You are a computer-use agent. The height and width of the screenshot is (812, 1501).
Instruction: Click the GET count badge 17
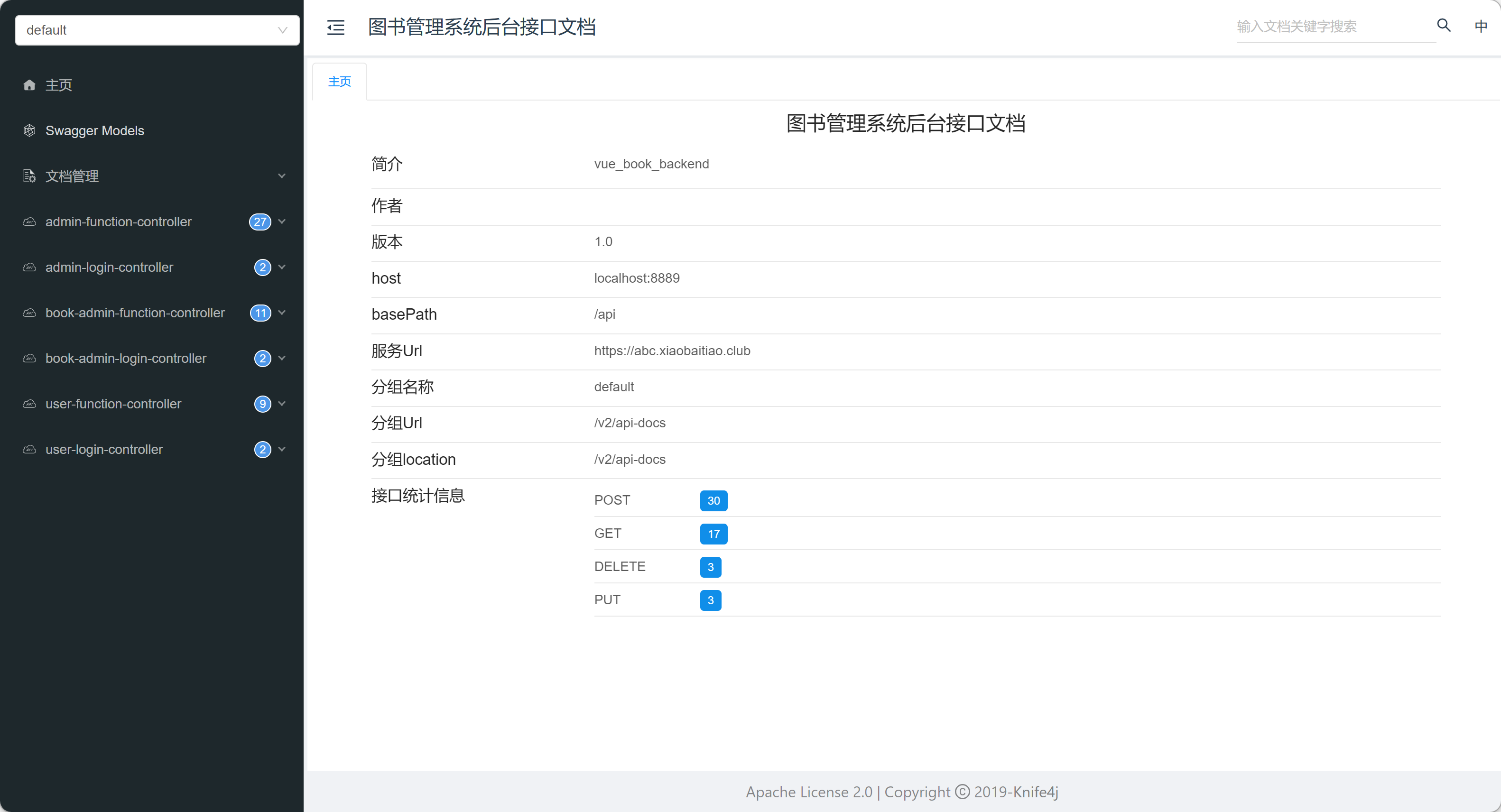[x=714, y=534]
